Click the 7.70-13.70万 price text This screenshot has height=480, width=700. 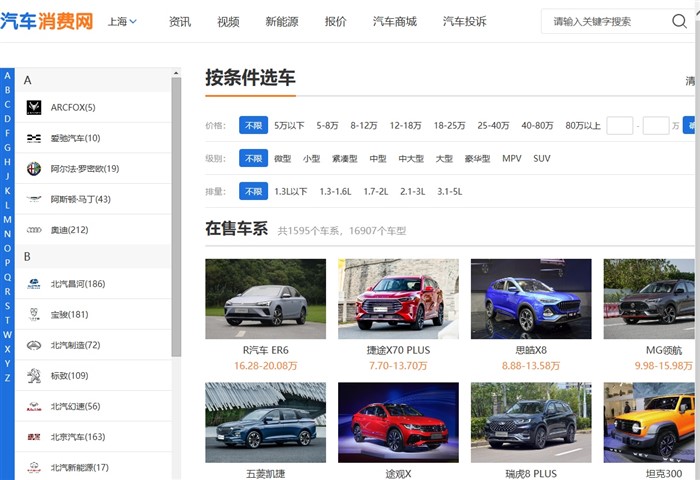click(x=398, y=366)
